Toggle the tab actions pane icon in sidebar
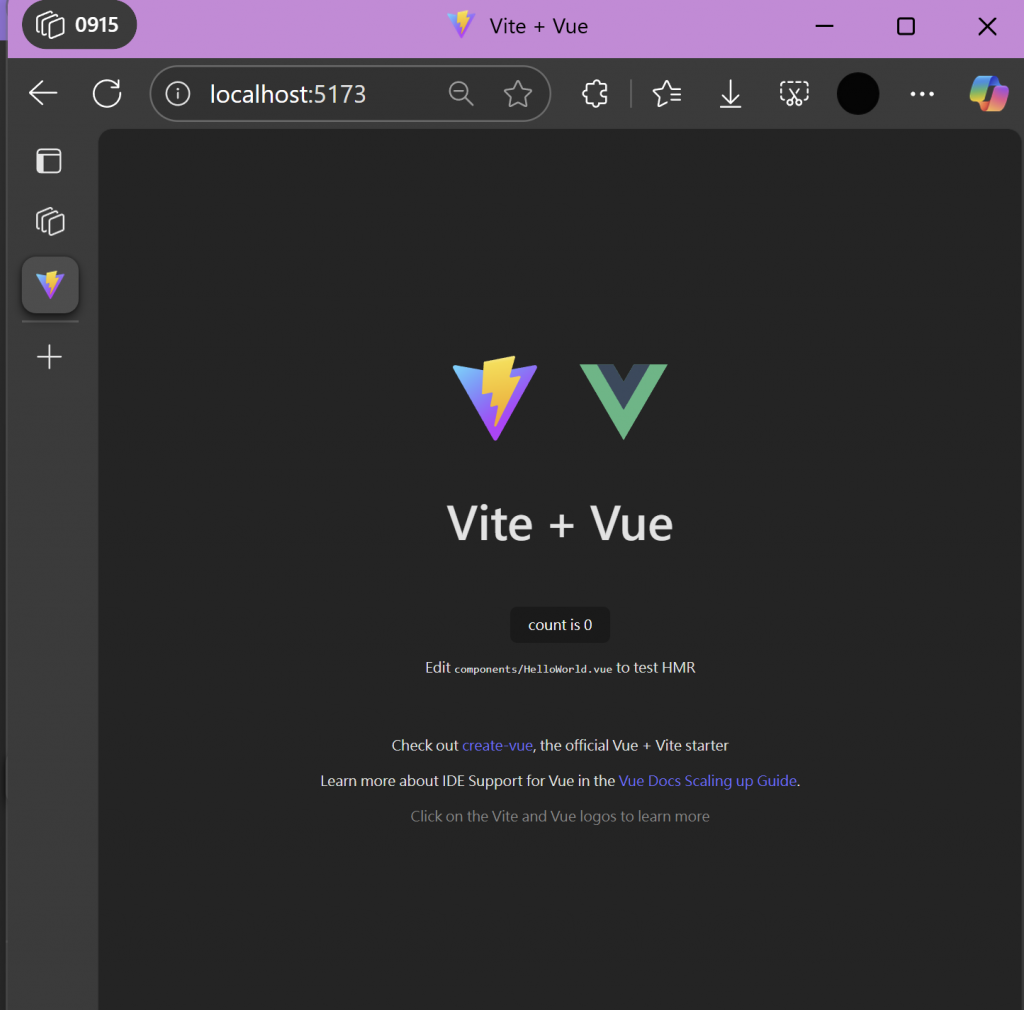This screenshot has width=1024, height=1010. point(49,161)
